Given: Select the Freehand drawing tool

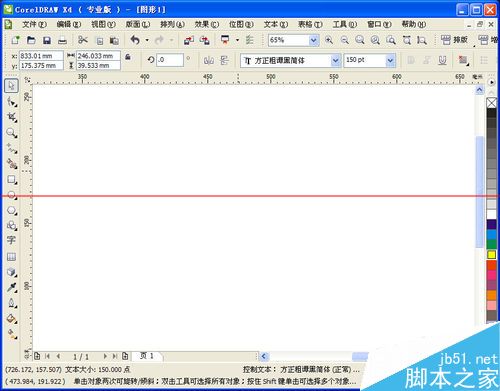Looking at the screenshot, I should pos(11,148).
